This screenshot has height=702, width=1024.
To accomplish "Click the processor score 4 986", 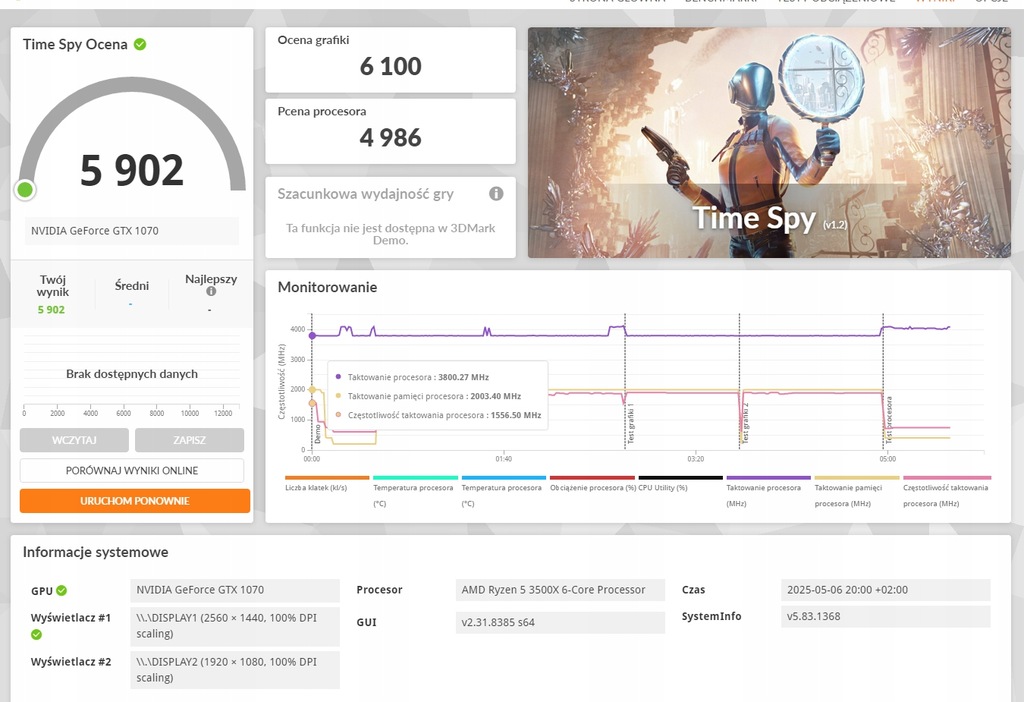I will 391,138.
